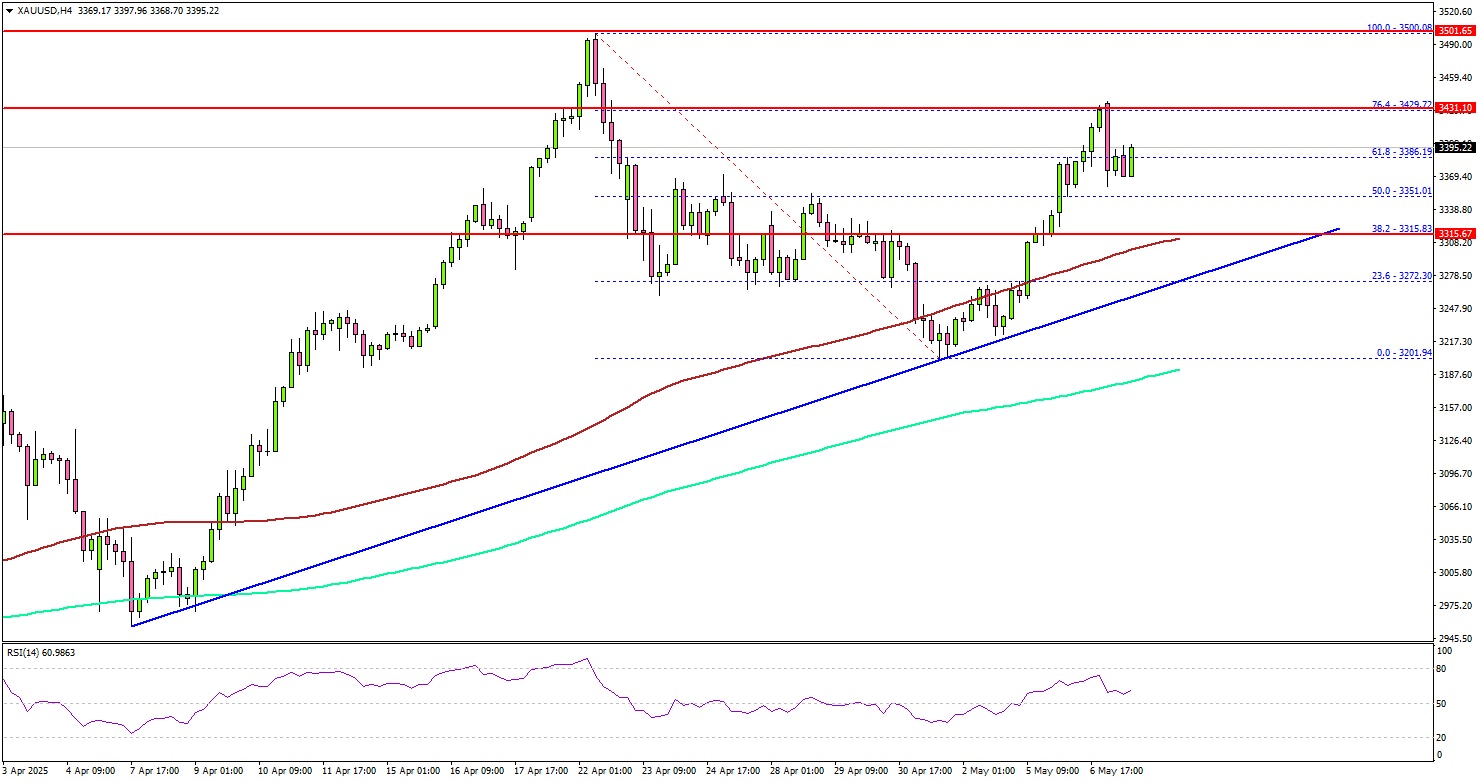Click the 3520.60 price scale value

[1455, 12]
